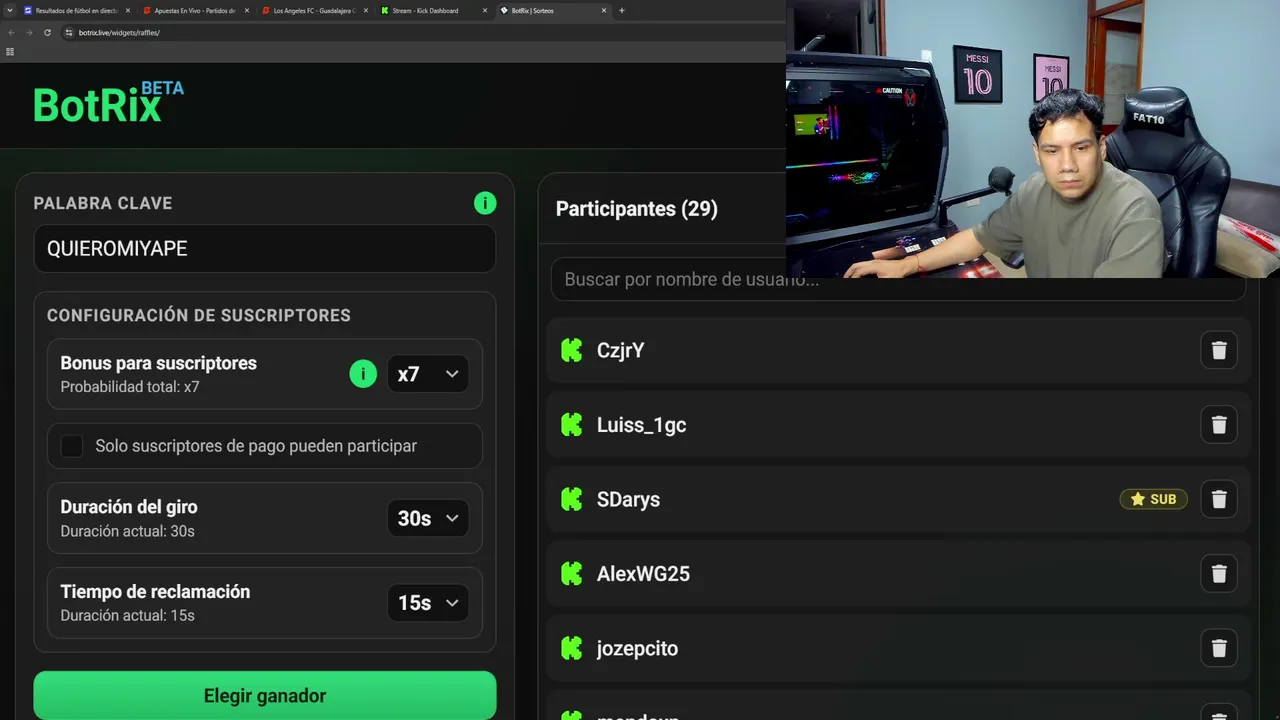The width and height of the screenshot is (1280, 720).
Task: Close the Stream - Kick Dashboard tab
Action: 485,11
